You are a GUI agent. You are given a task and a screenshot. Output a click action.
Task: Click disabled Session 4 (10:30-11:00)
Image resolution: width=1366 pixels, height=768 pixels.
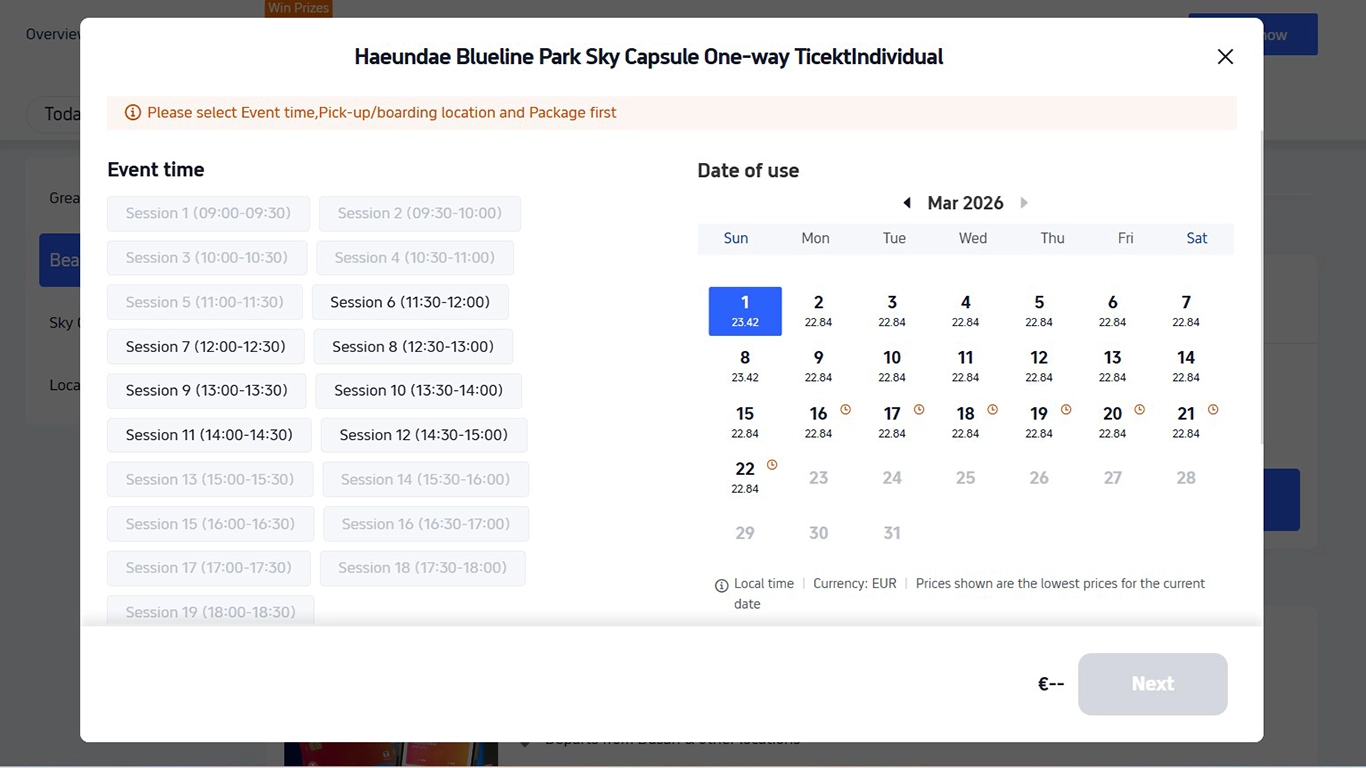tap(415, 258)
